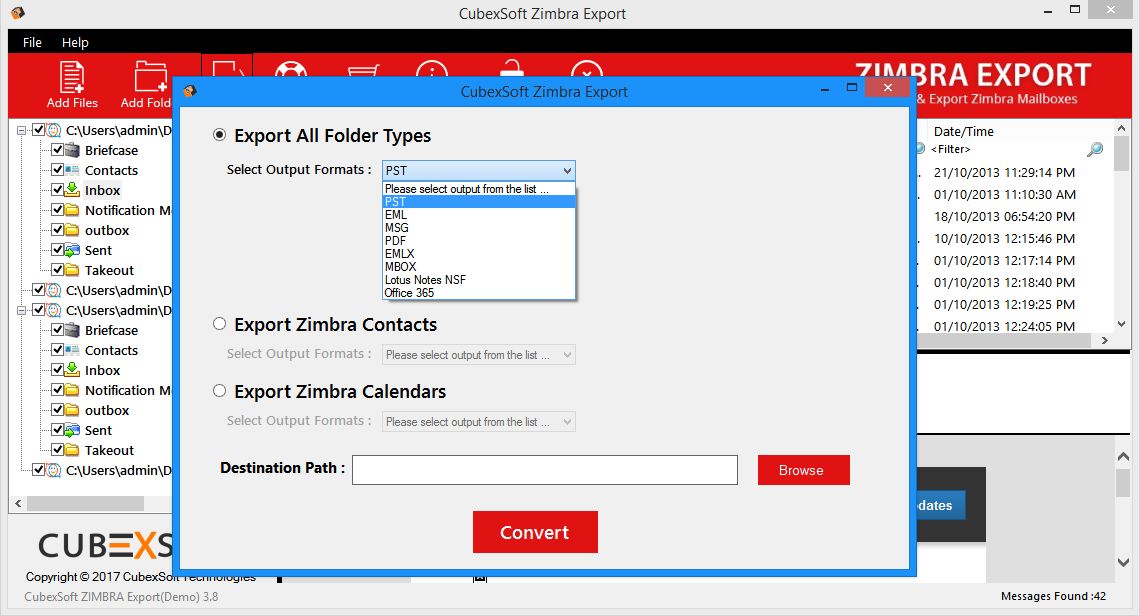1140x616 pixels.
Task: Uncheck the Inbox checkbox in the first mailbox
Action: (x=57, y=190)
